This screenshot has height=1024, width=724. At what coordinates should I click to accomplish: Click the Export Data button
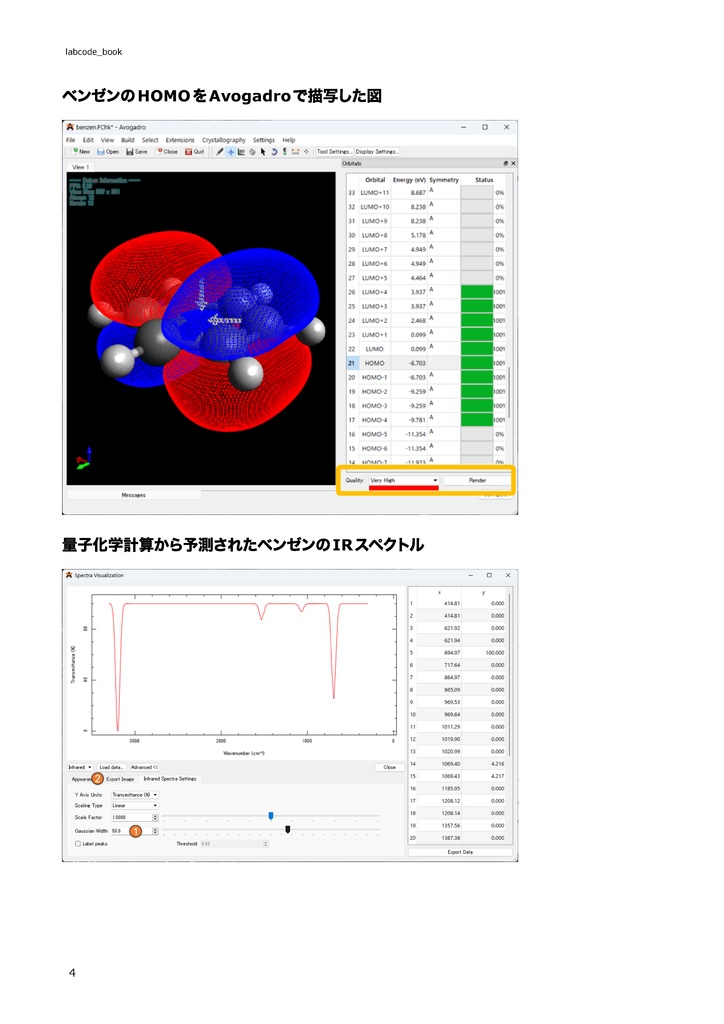point(460,852)
